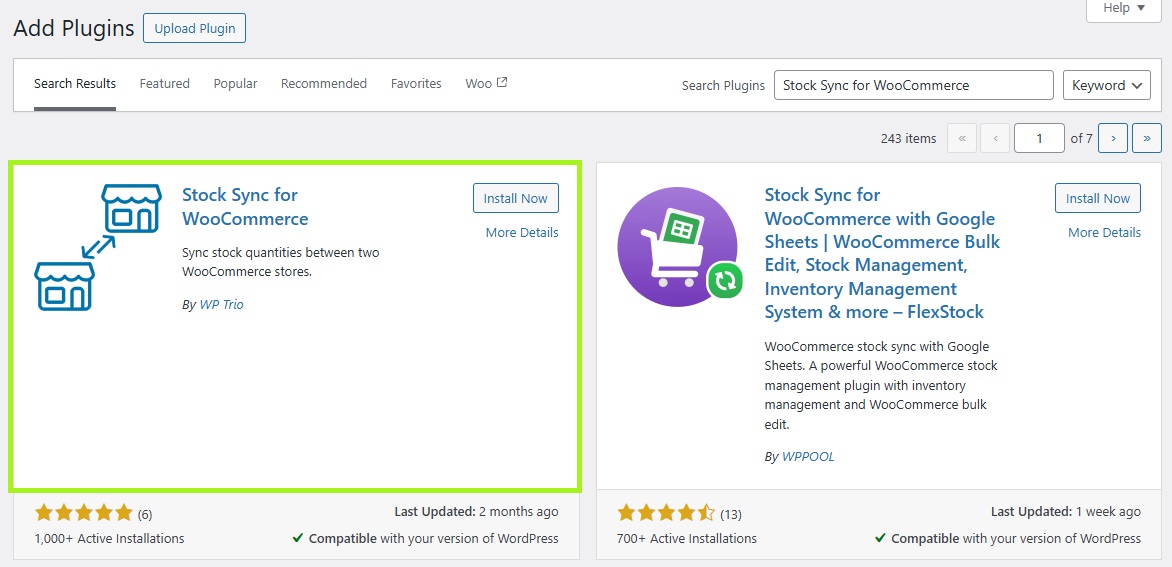Open the WP Trio author link

[221, 305]
